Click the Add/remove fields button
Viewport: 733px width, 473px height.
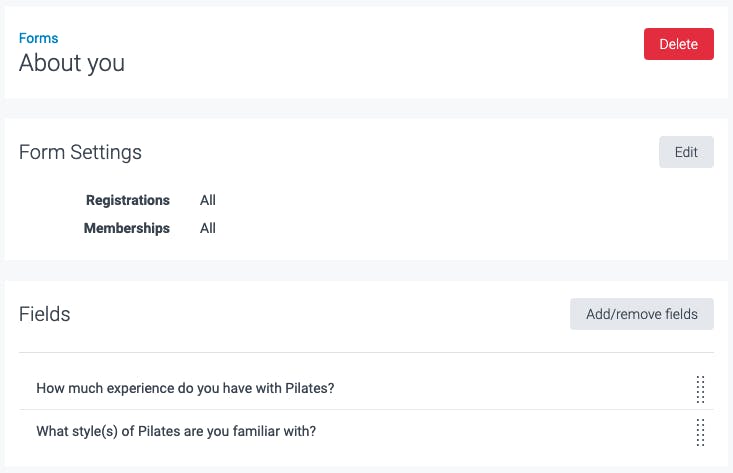pyautogui.click(x=642, y=314)
